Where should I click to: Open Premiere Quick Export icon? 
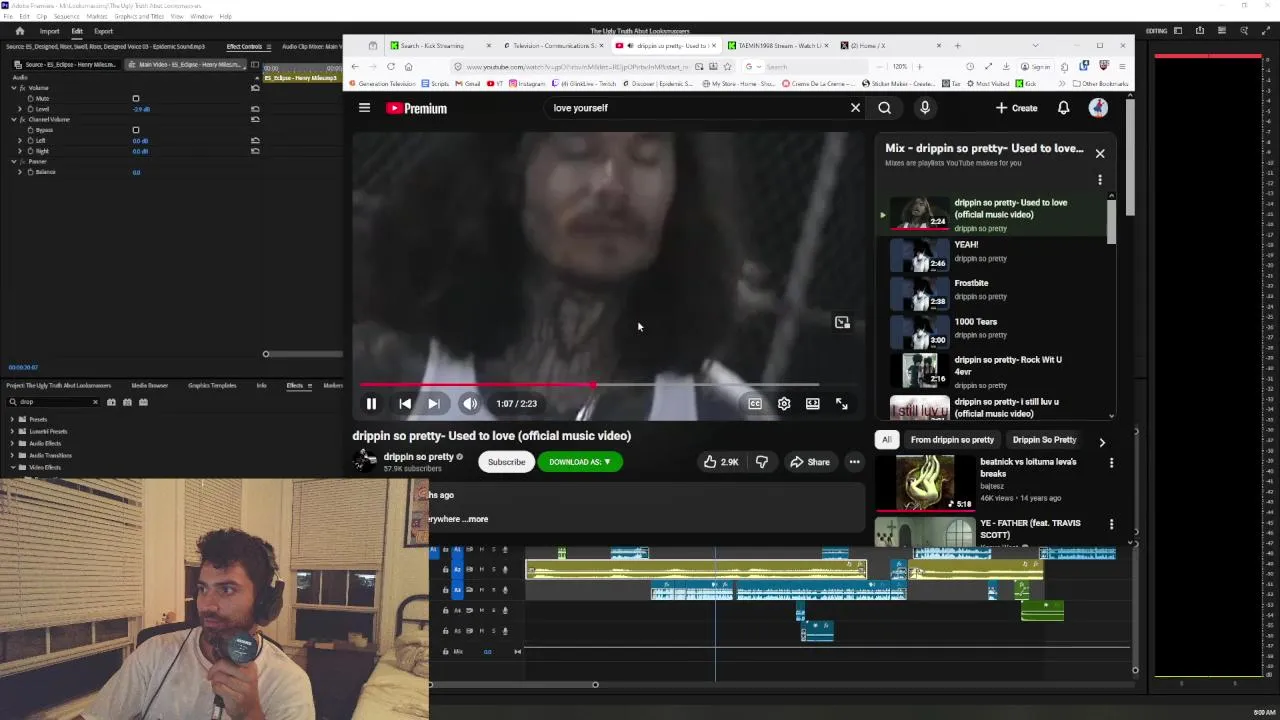pos(1200,31)
